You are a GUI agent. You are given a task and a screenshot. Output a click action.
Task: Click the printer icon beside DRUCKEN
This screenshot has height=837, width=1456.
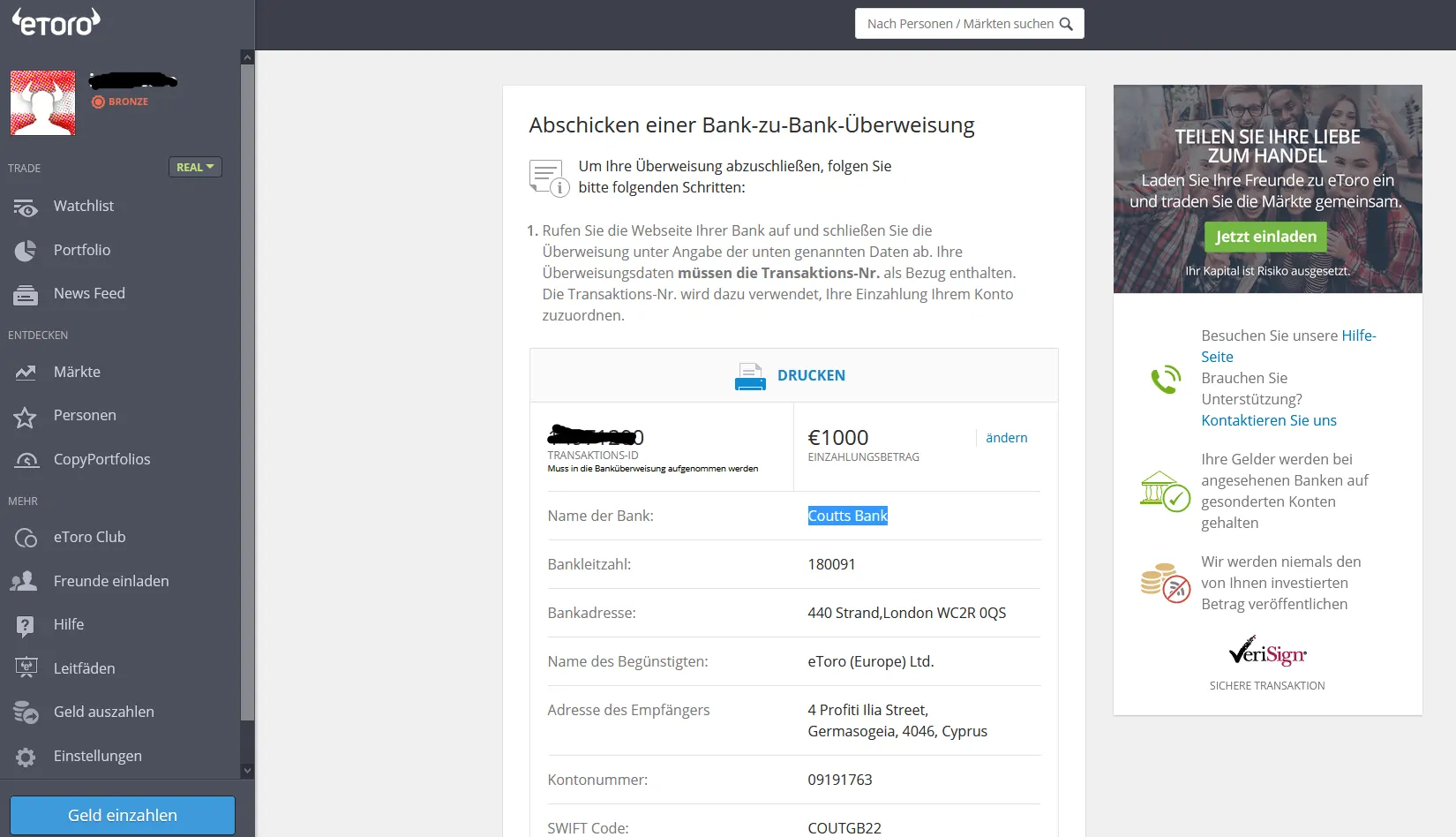point(750,376)
